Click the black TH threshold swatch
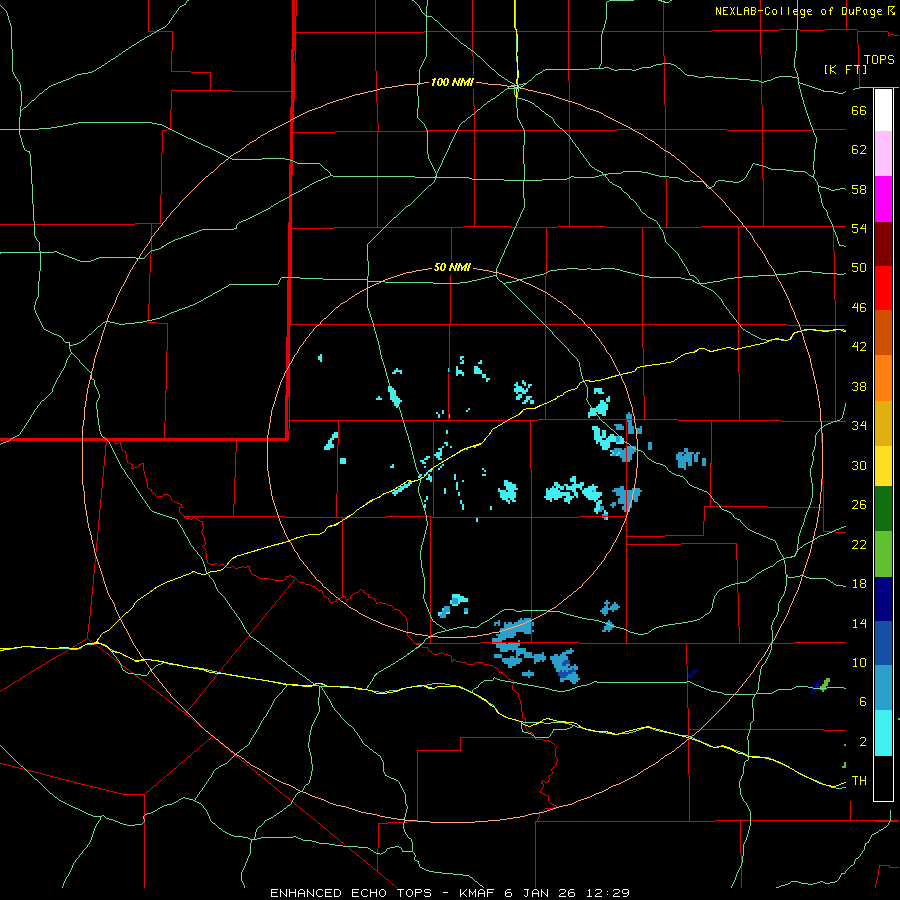Viewport: 900px width, 900px height. 883,778
